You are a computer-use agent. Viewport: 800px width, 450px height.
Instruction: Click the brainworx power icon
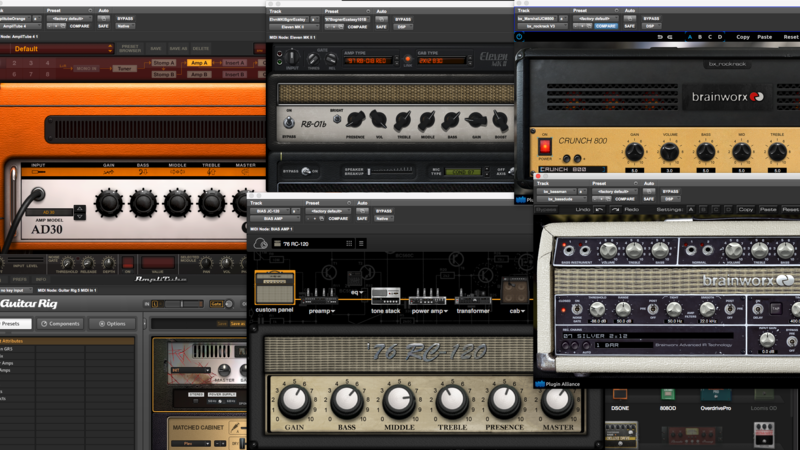519,36
